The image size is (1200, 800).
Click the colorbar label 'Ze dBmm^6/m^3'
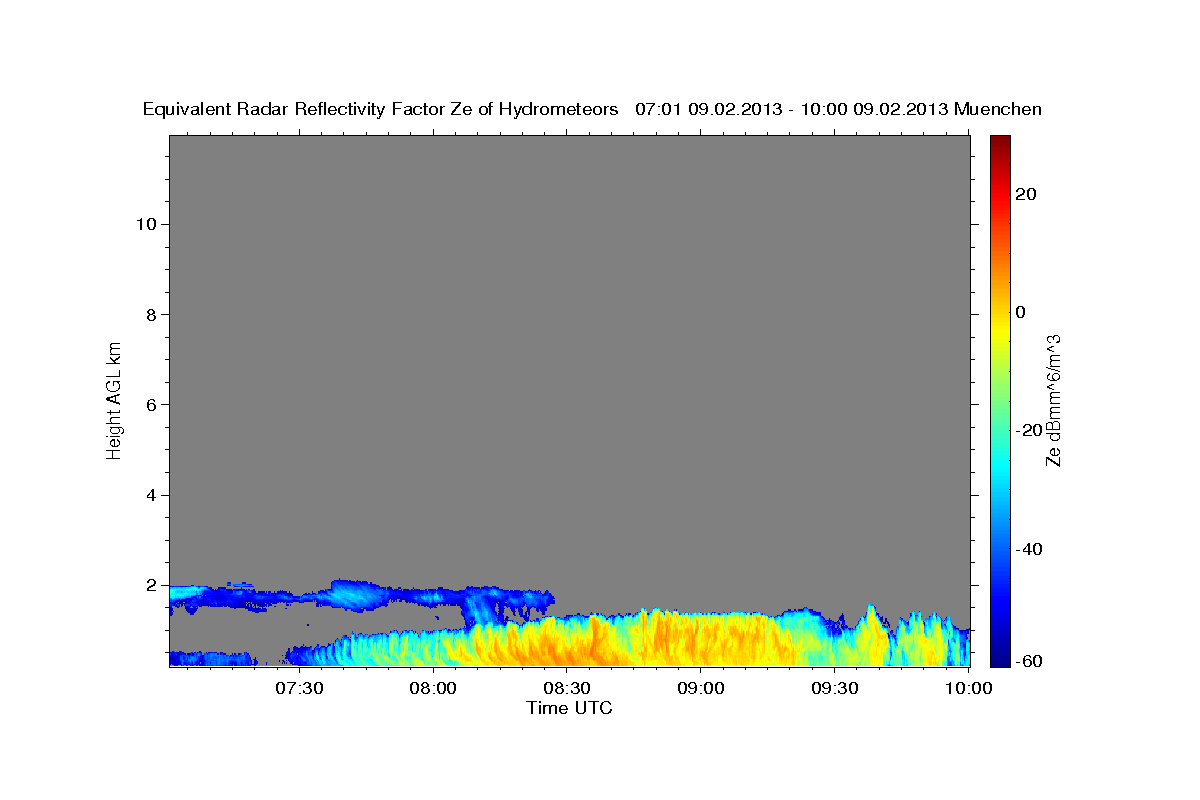tap(1053, 400)
